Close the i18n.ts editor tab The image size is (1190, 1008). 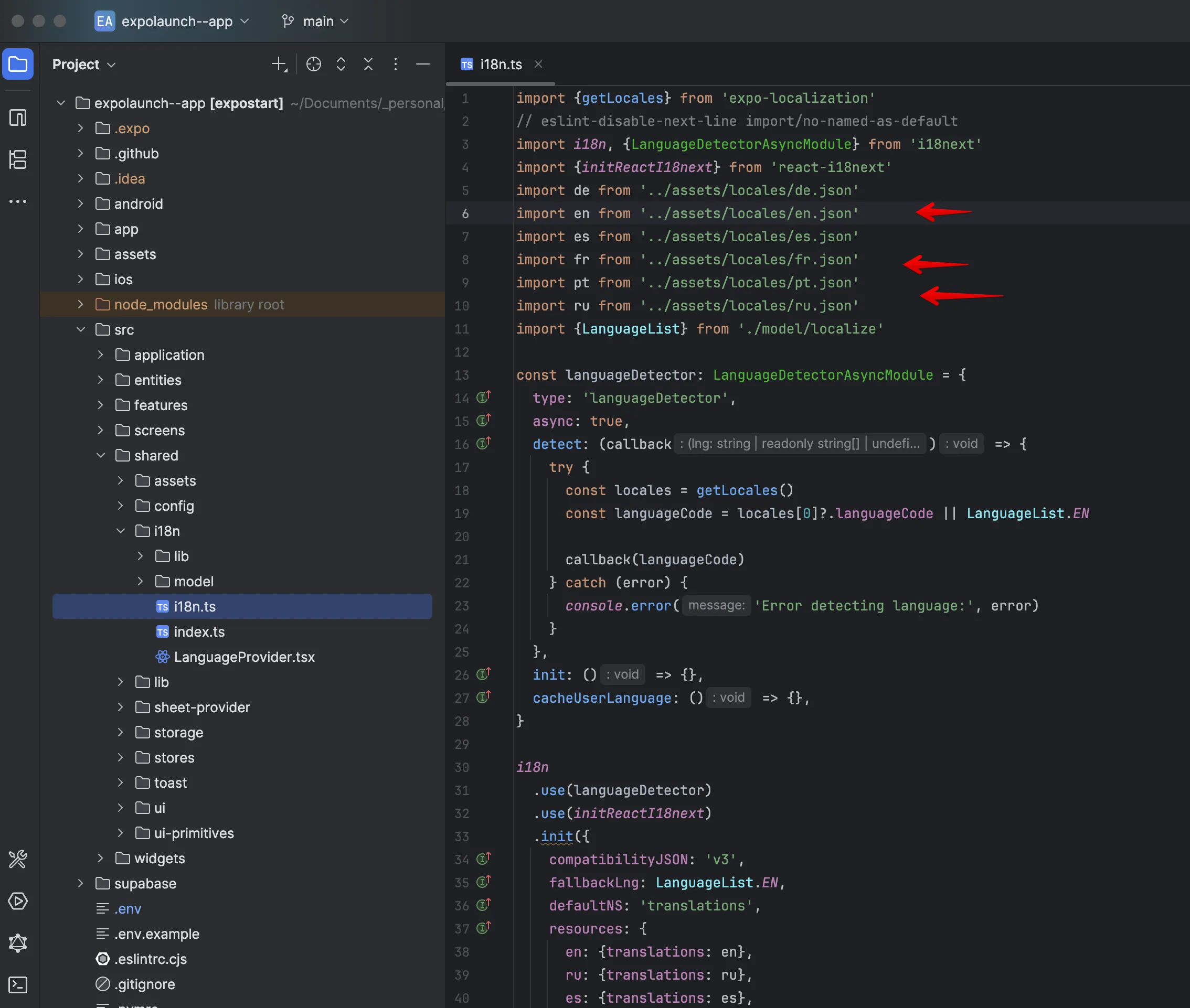click(538, 64)
